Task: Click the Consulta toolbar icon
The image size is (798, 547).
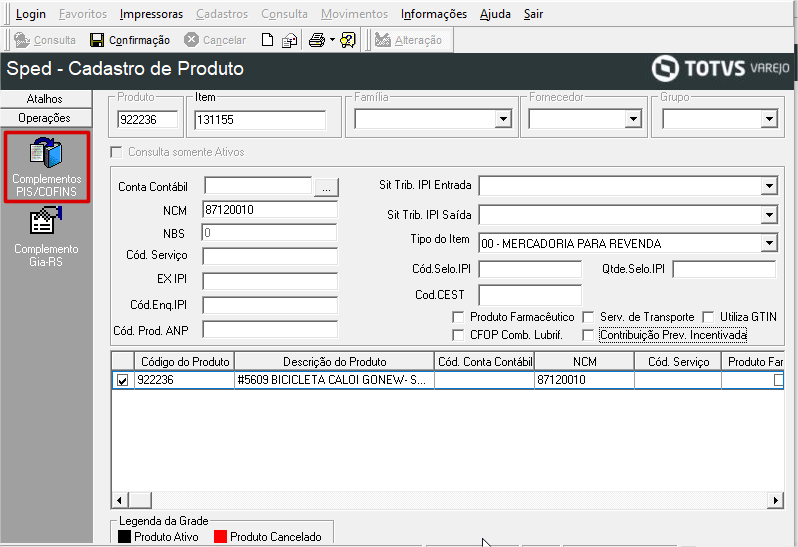Action: 22,40
